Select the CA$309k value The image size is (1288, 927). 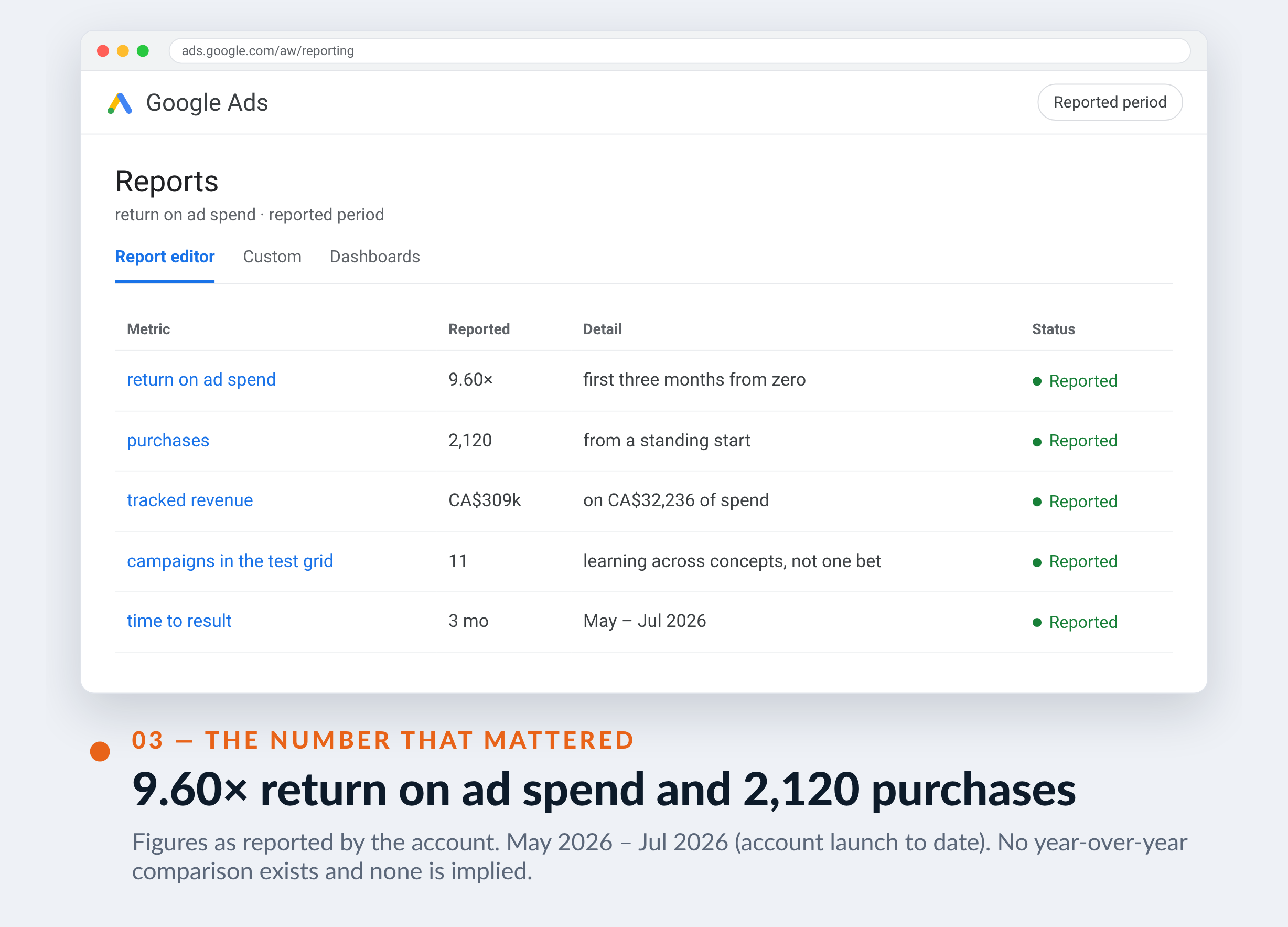coord(485,500)
